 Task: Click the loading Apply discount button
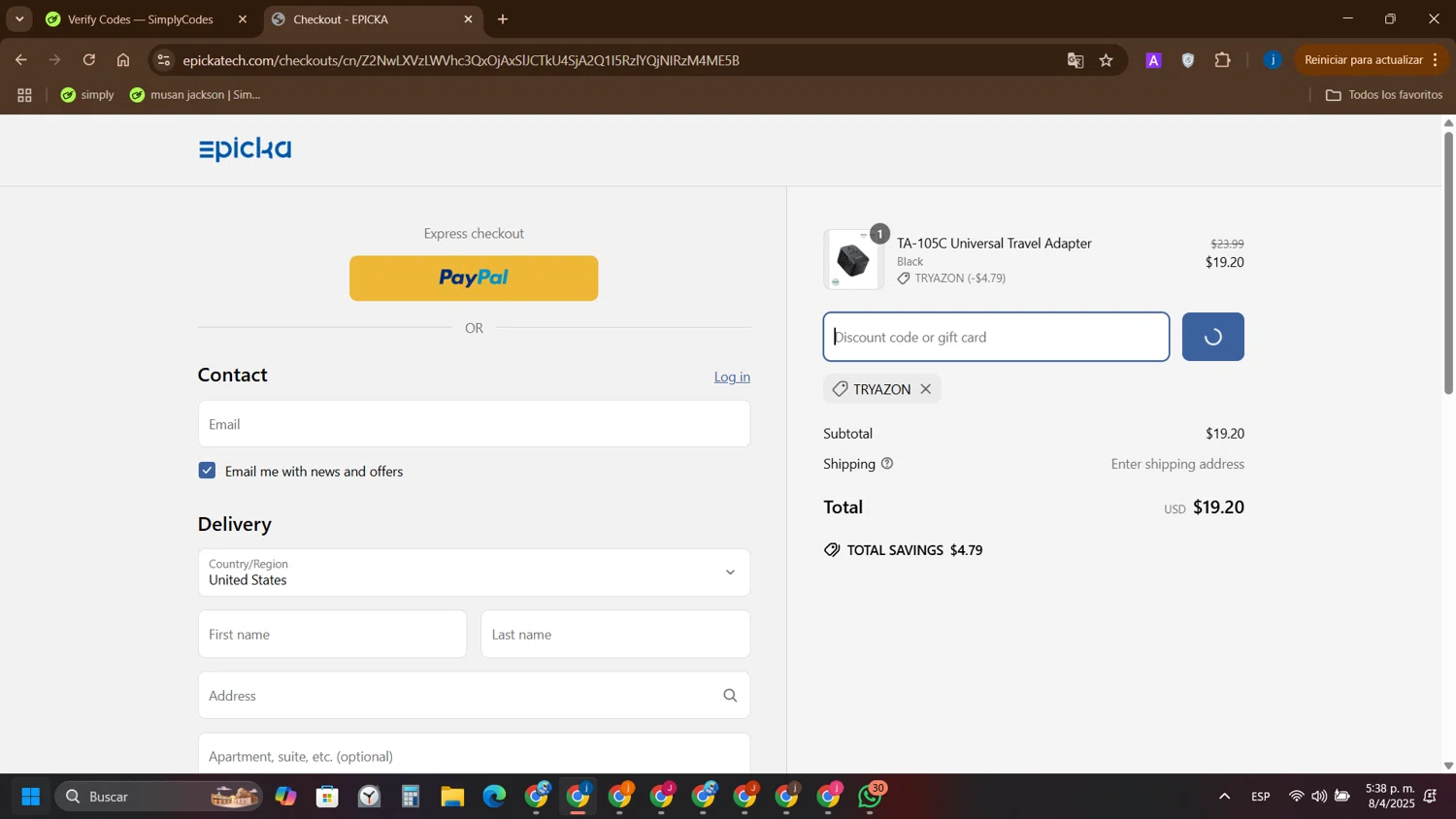click(x=1212, y=337)
